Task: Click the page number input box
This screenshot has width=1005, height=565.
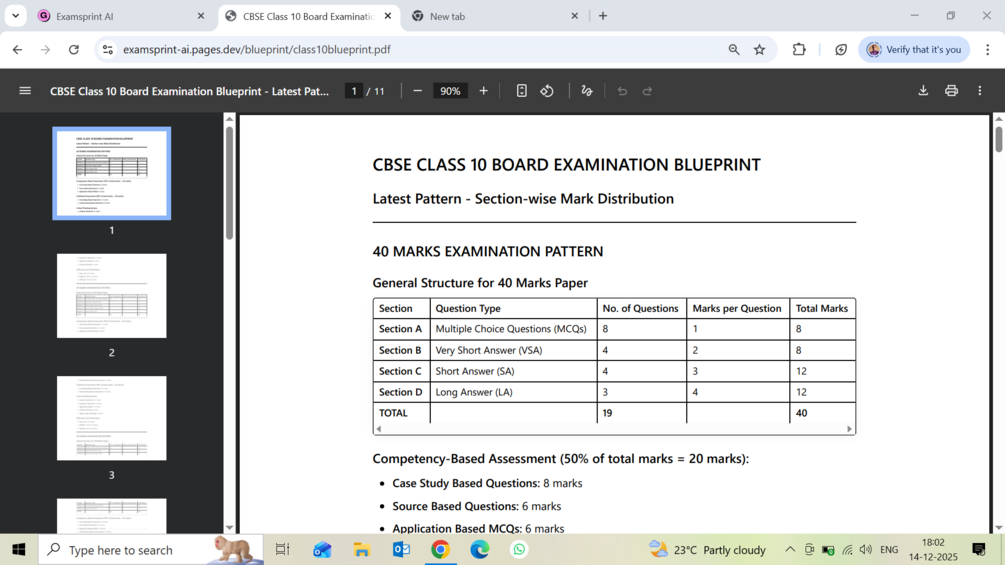Action: [354, 91]
